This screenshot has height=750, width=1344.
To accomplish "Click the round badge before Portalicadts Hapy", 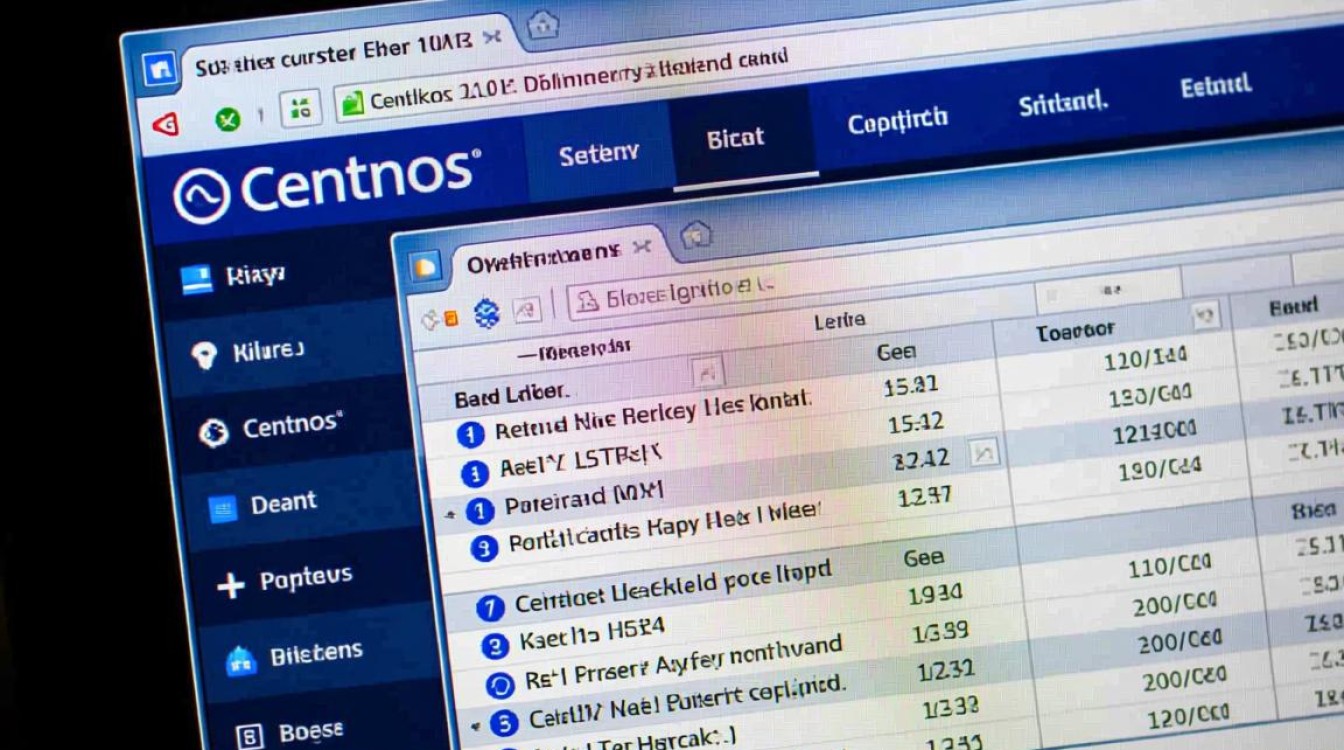I will (x=484, y=548).
